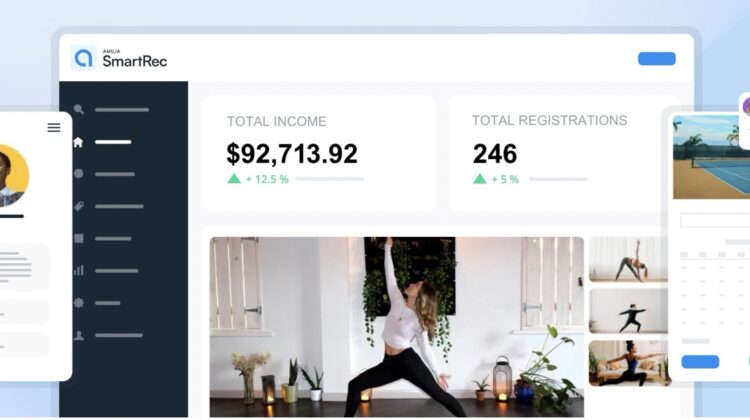
Task: Open the settings gear icon in the sidebar
Action: coord(79,303)
